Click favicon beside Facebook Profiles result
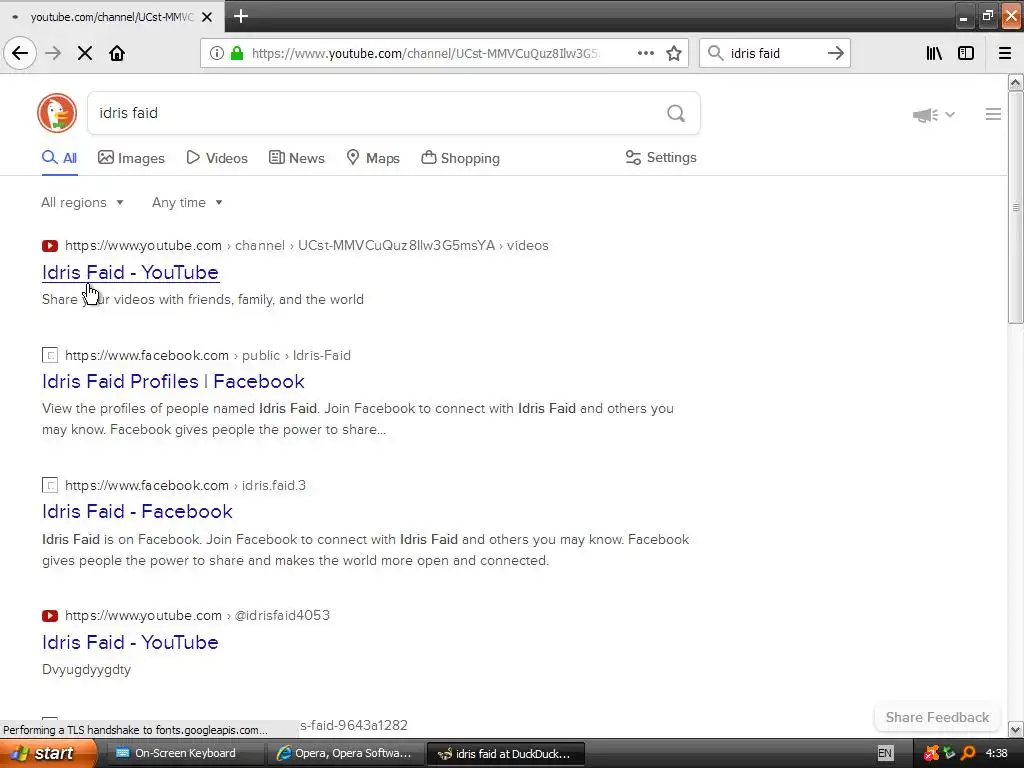 [50, 355]
